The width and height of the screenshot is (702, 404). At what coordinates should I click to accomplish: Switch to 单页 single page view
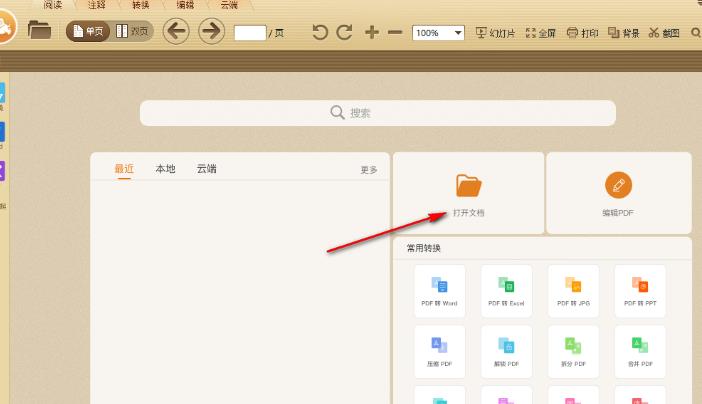click(x=88, y=31)
